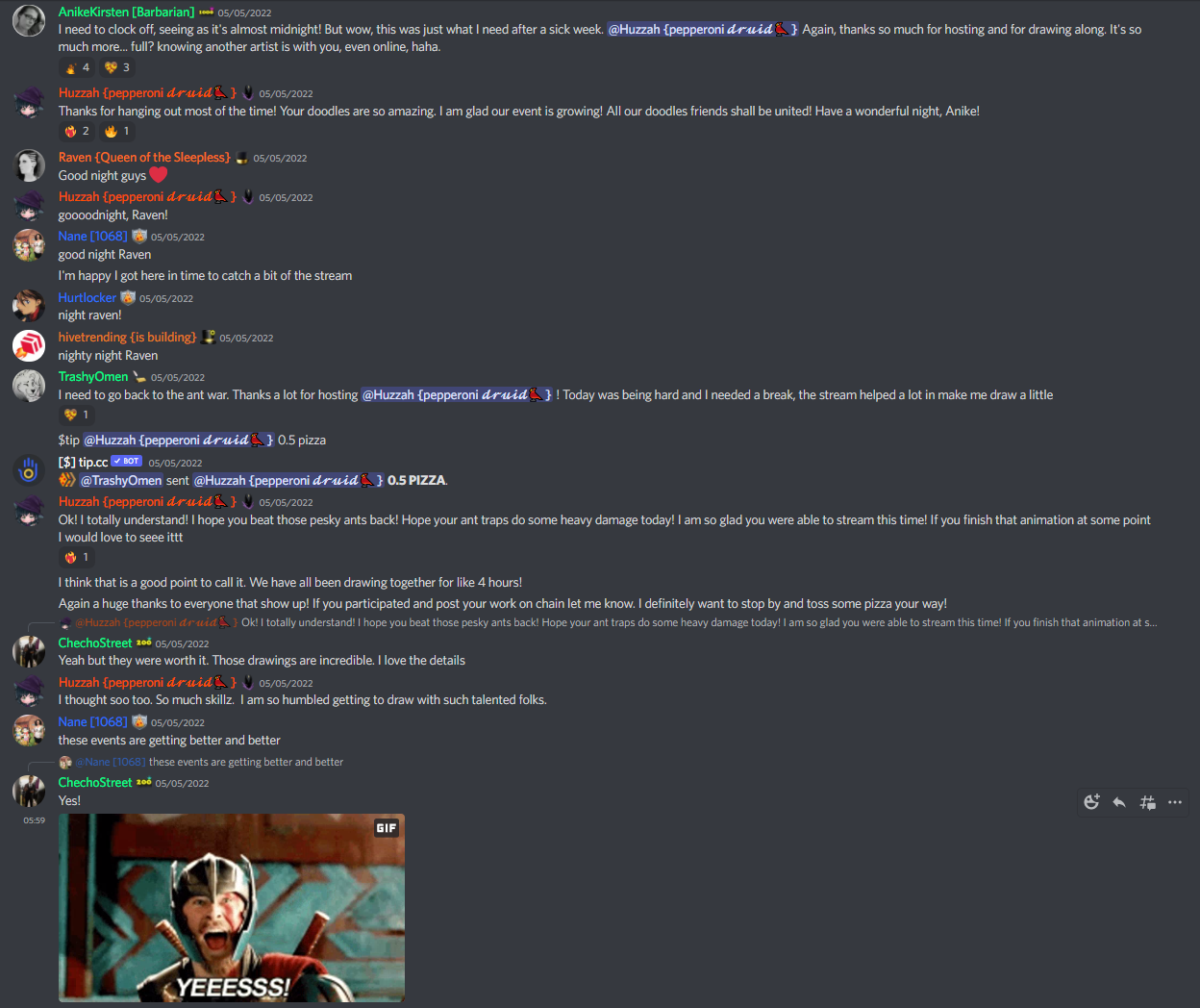The height and width of the screenshot is (1008, 1200).
Task: Click AnikeKirsten's profile avatar
Action: point(29,21)
